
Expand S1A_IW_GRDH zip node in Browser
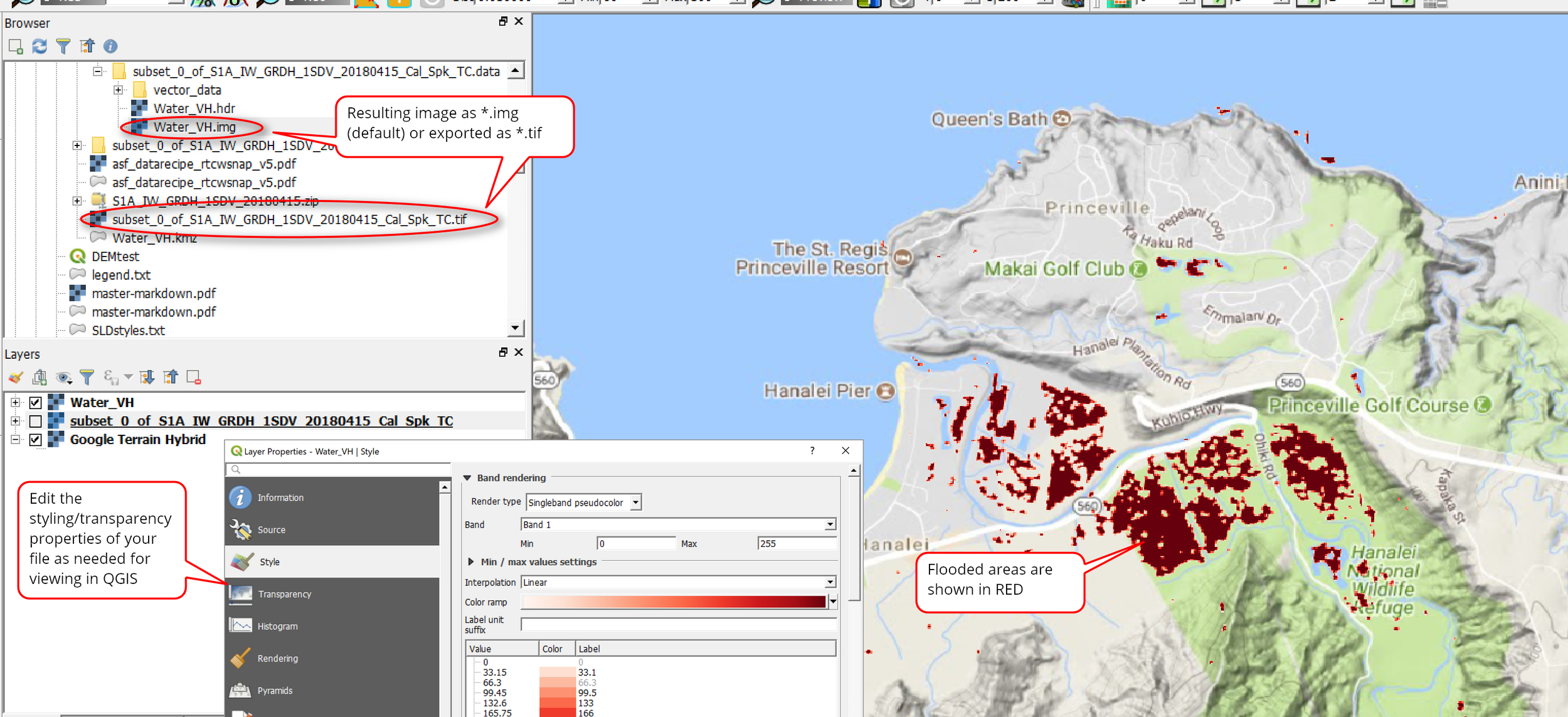[x=77, y=201]
